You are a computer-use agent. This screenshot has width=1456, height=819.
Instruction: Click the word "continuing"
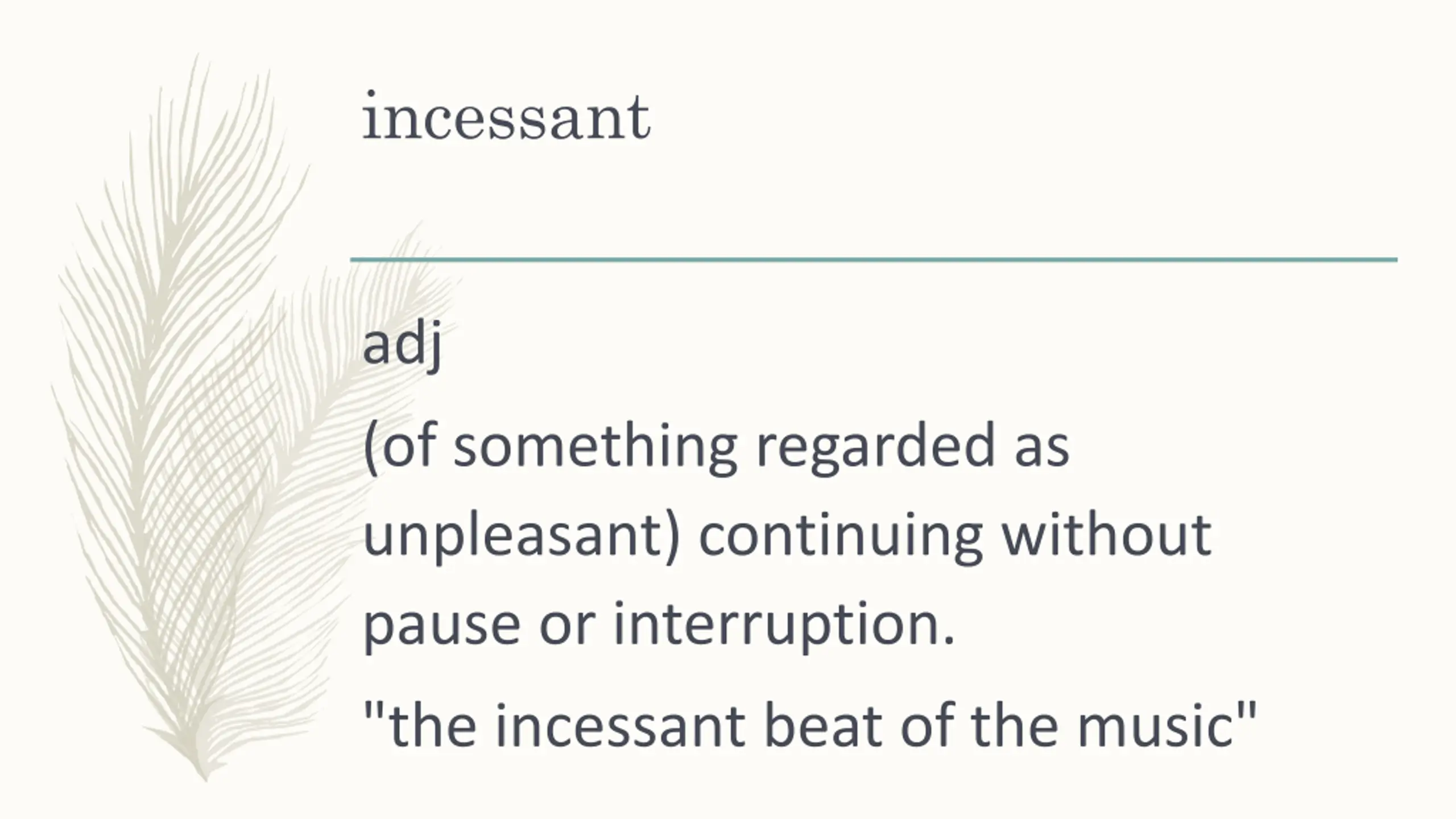[841, 536]
